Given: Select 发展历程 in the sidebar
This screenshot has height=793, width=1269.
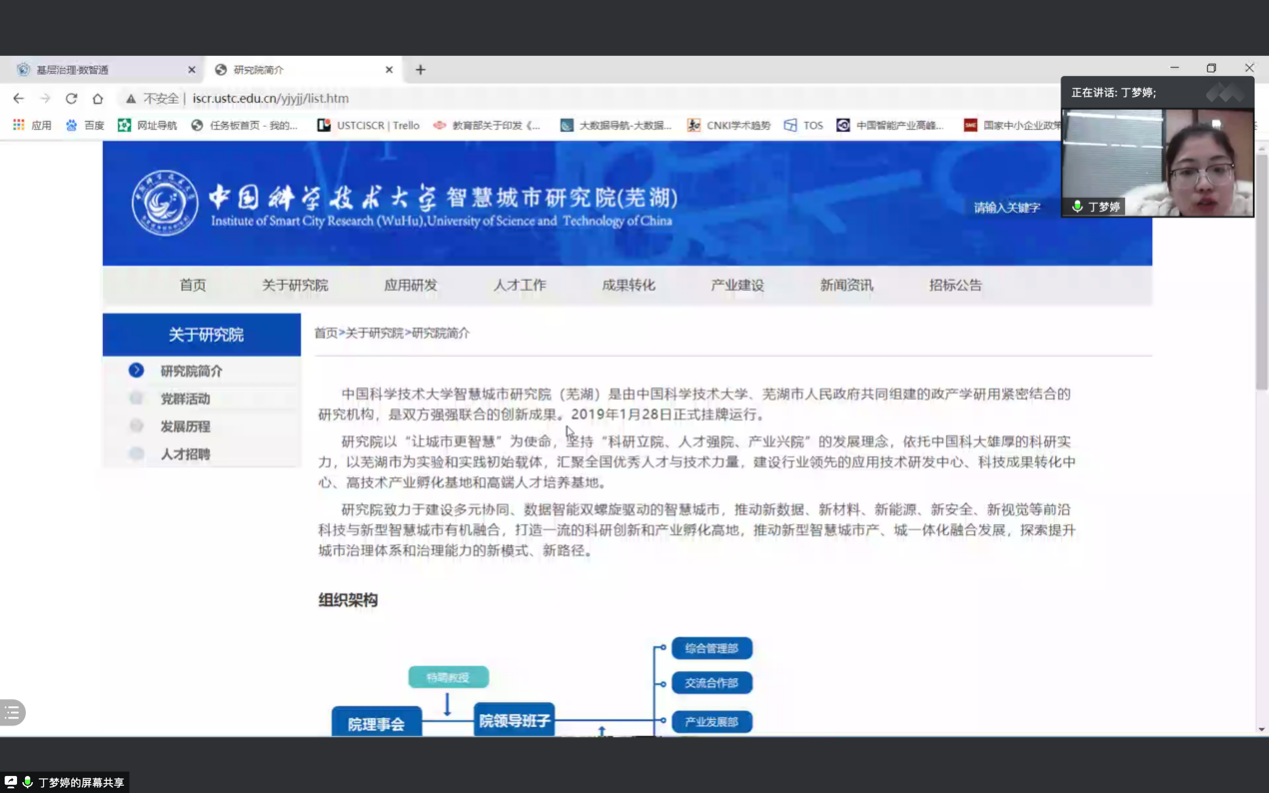Looking at the screenshot, I should [x=185, y=426].
